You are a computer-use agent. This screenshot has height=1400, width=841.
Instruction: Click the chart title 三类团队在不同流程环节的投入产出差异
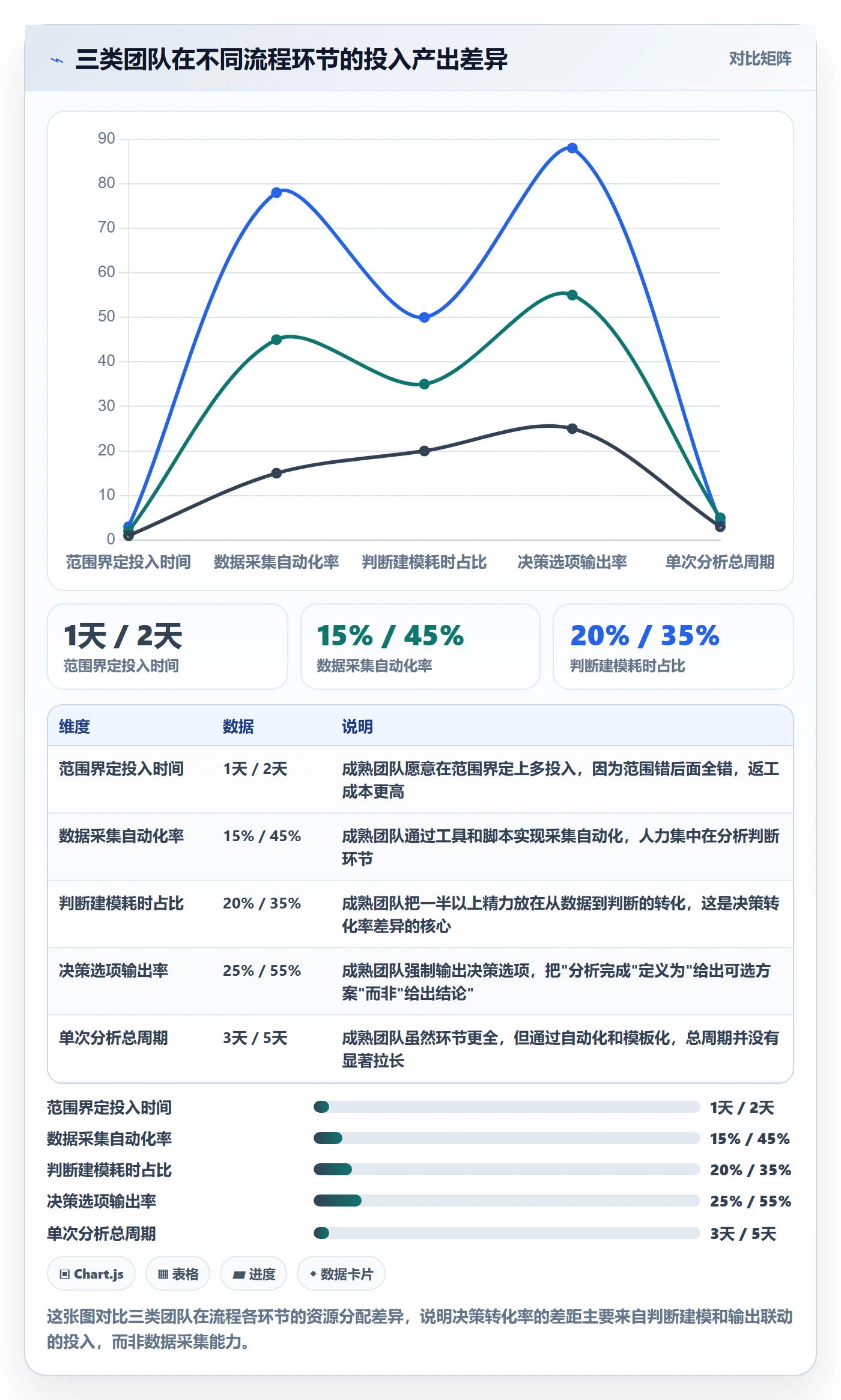(291, 59)
